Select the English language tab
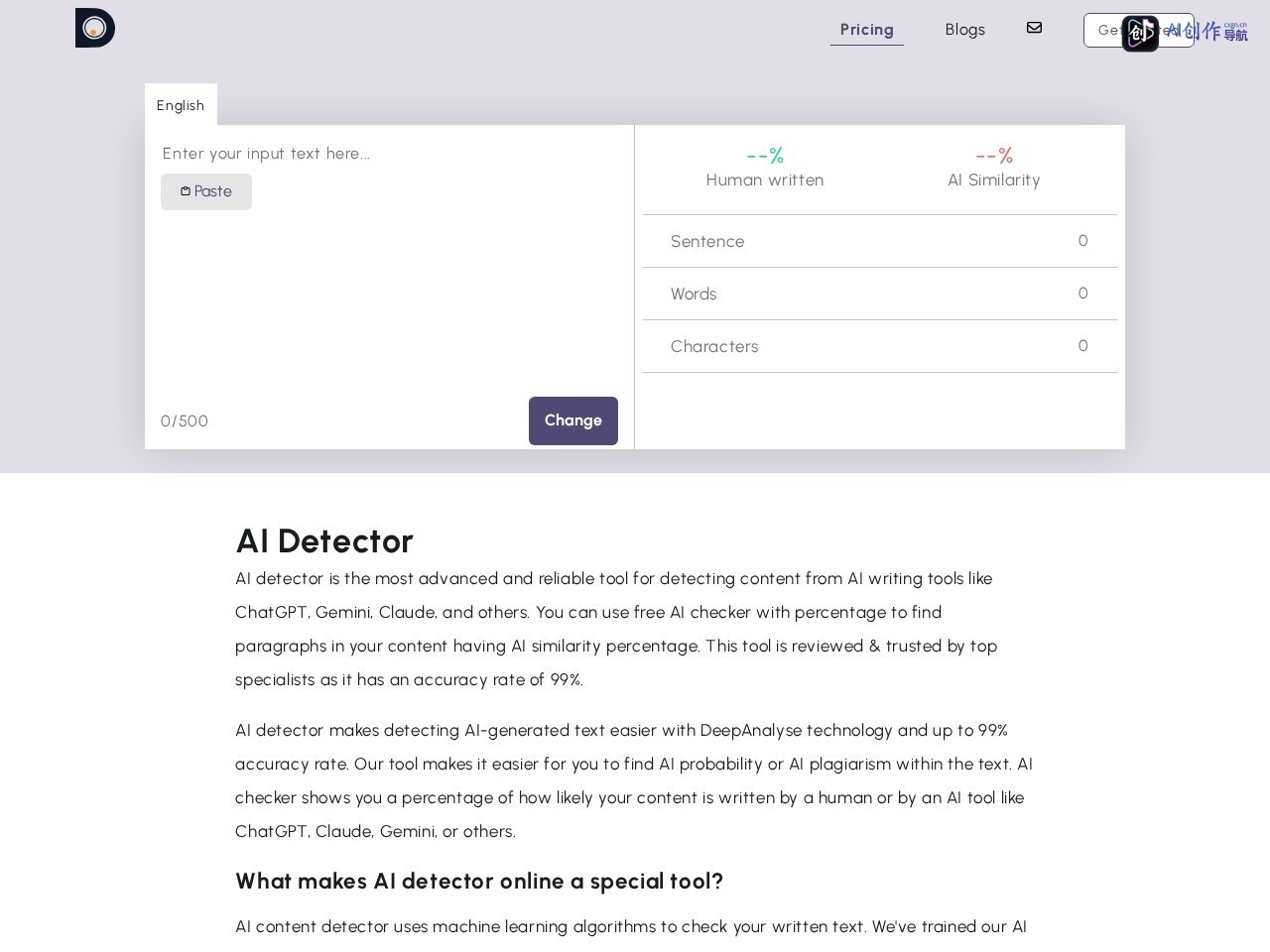 [x=181, y=104]
